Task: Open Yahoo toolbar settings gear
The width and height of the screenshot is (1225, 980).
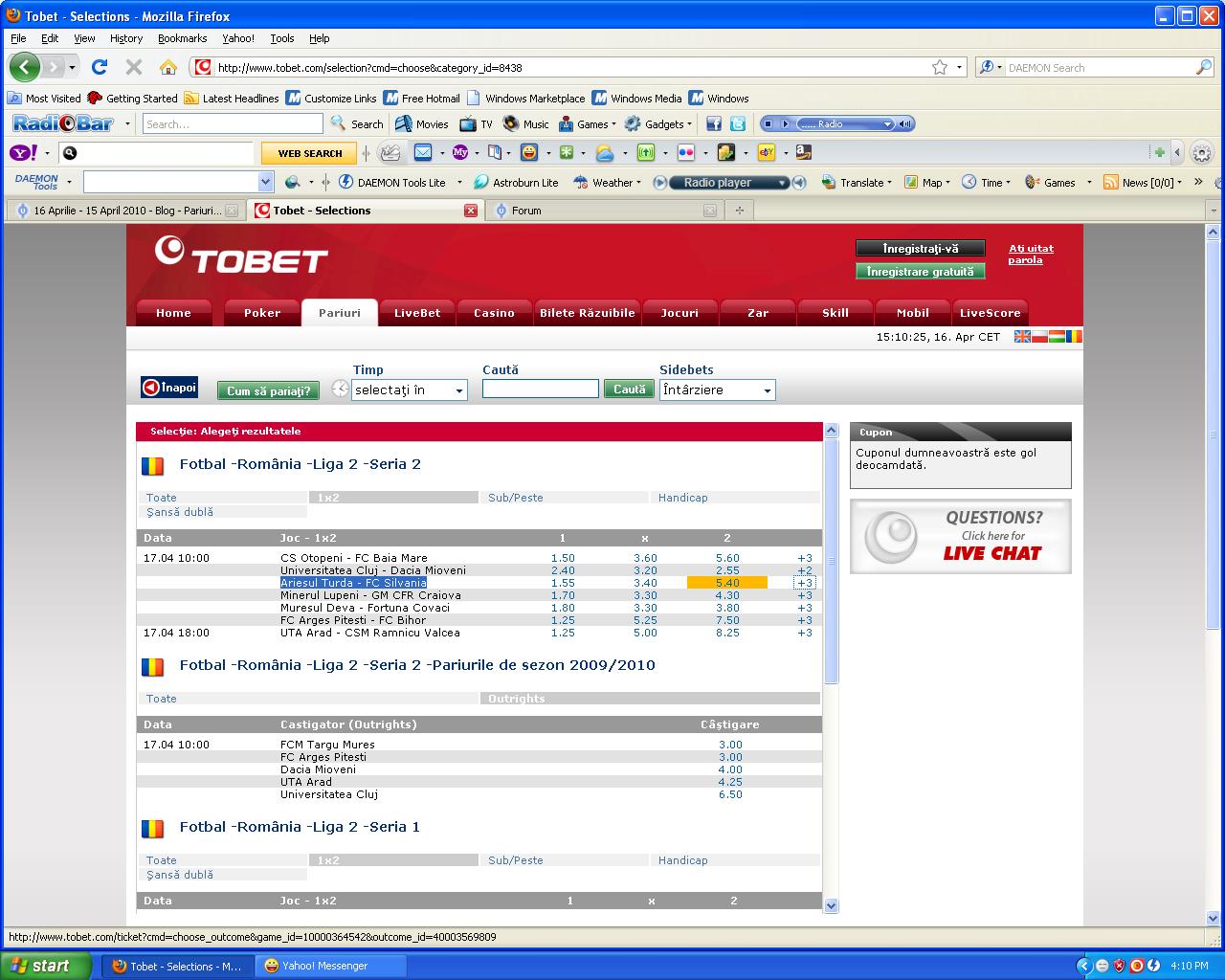Action: pyautogui.click(x=1202, y=152)
